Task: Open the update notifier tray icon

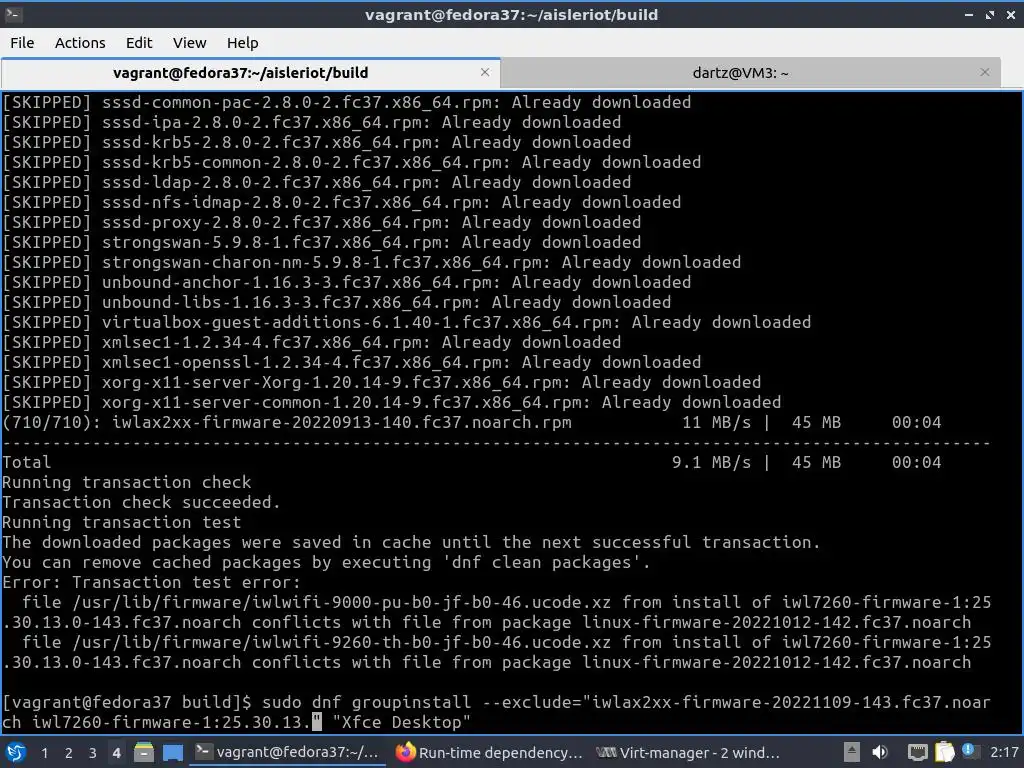Action: pyautogui.click(x=968, y=750)
